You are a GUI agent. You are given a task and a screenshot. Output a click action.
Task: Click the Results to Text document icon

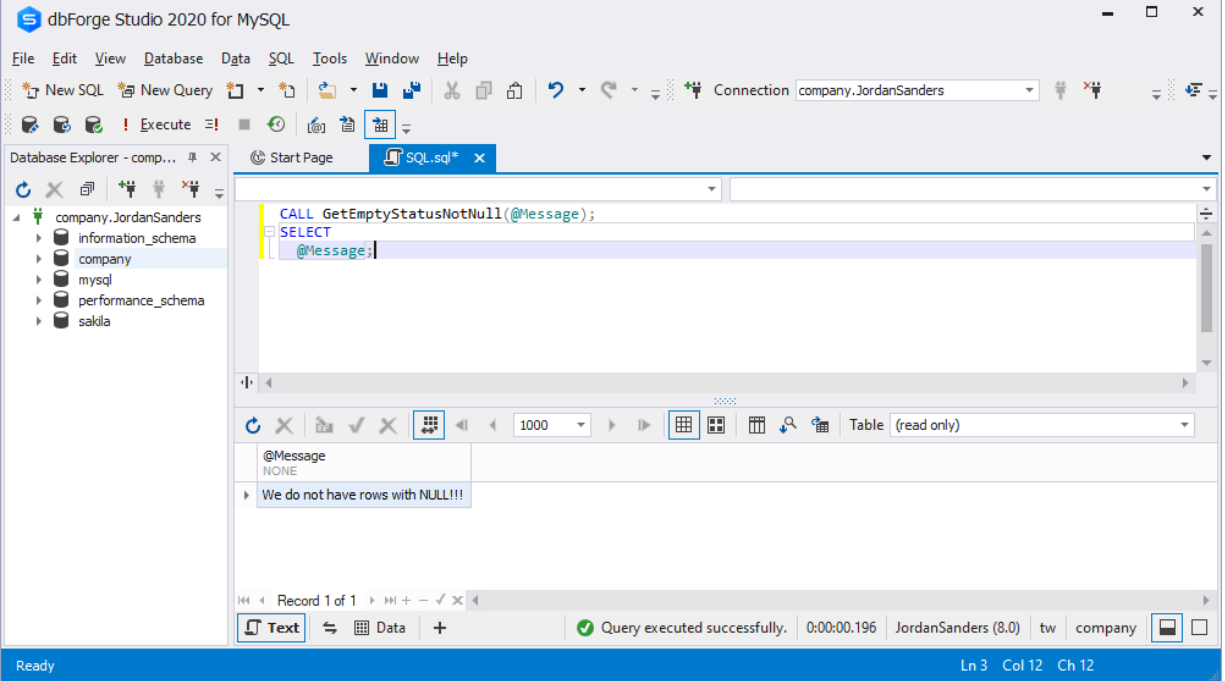coord(347,125)
